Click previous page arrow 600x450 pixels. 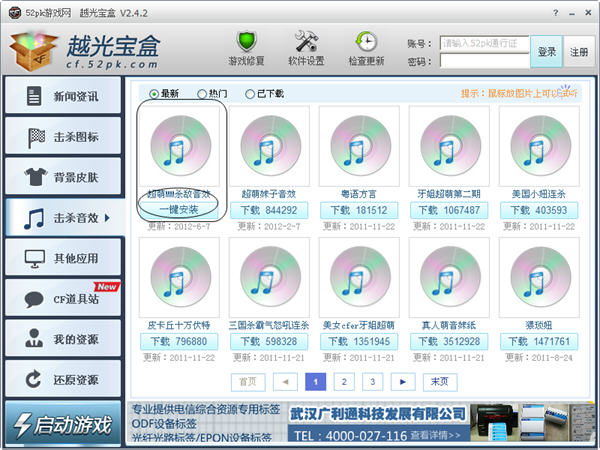click(x=285, y=382)
